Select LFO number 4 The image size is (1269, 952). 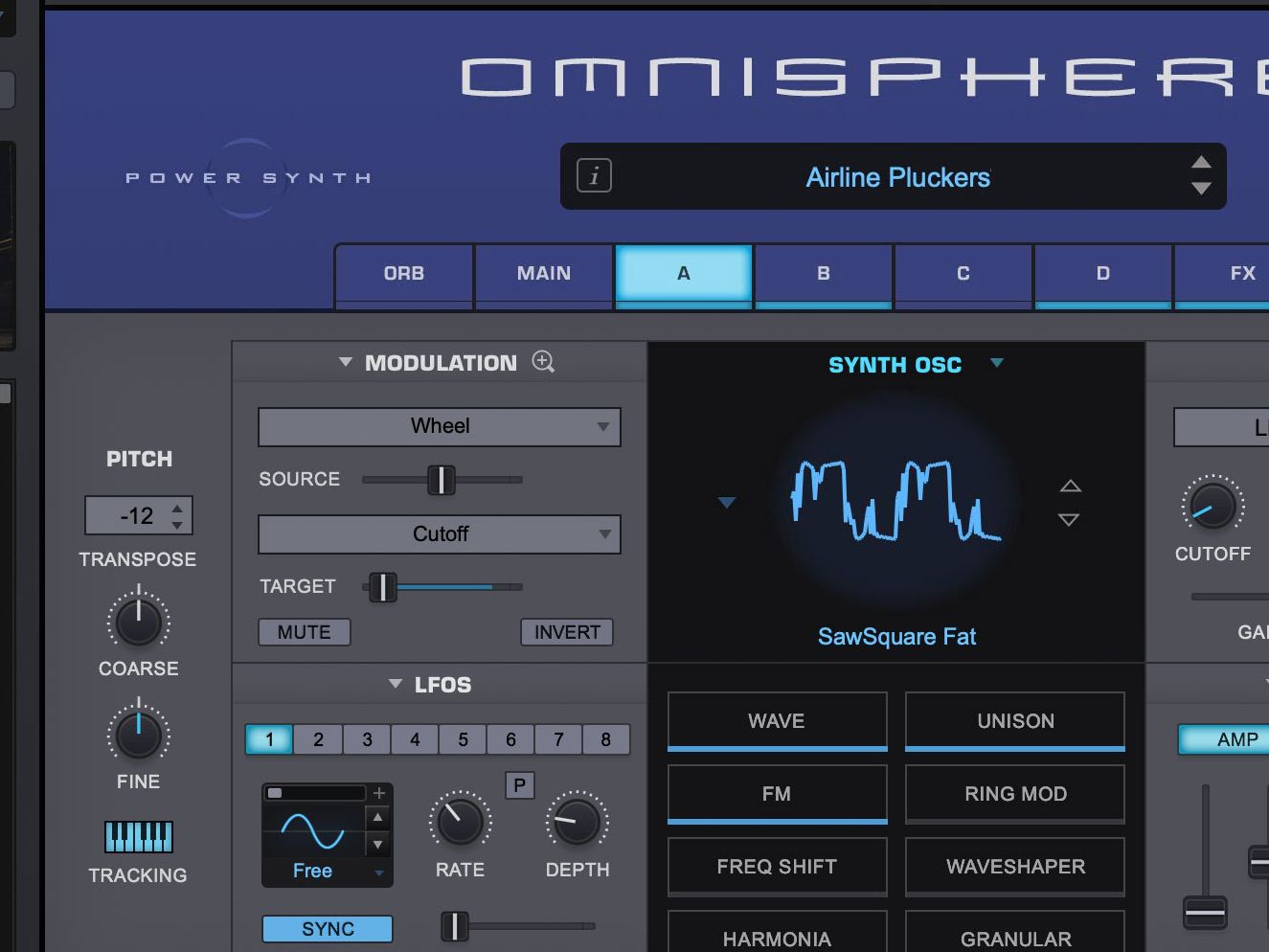(x=415, y=739)
